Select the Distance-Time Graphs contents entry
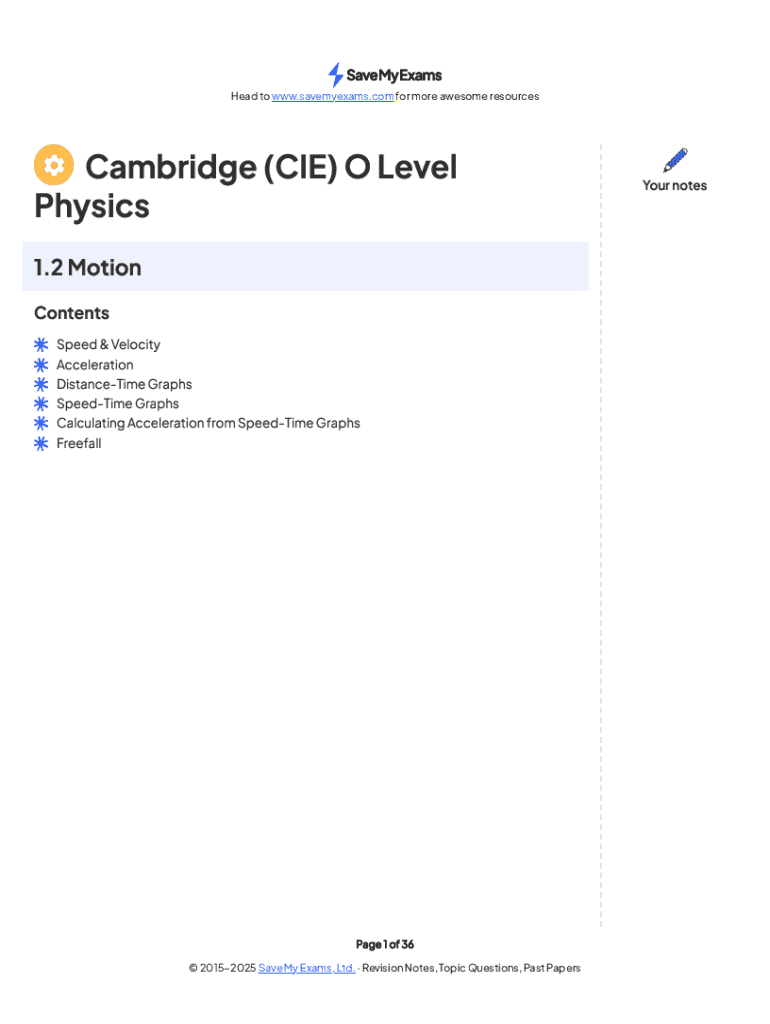Image resolution: width=770 pixels, height=1024 pixels. click(x=124, y=384)
